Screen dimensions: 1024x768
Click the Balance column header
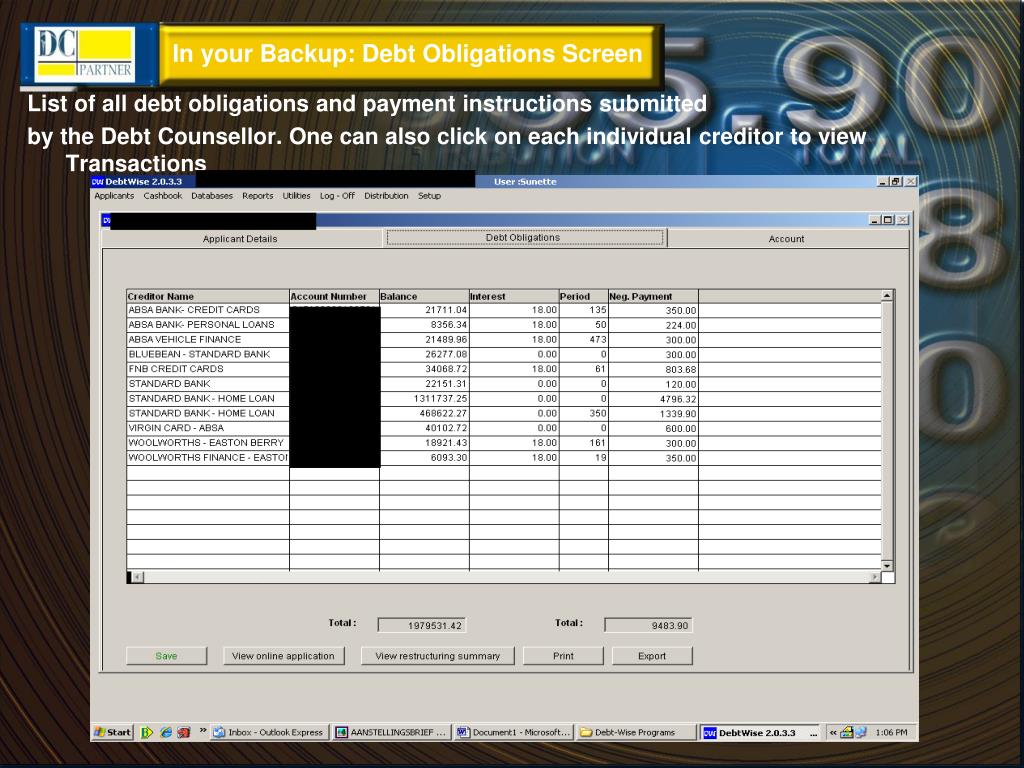pos(424,296)
